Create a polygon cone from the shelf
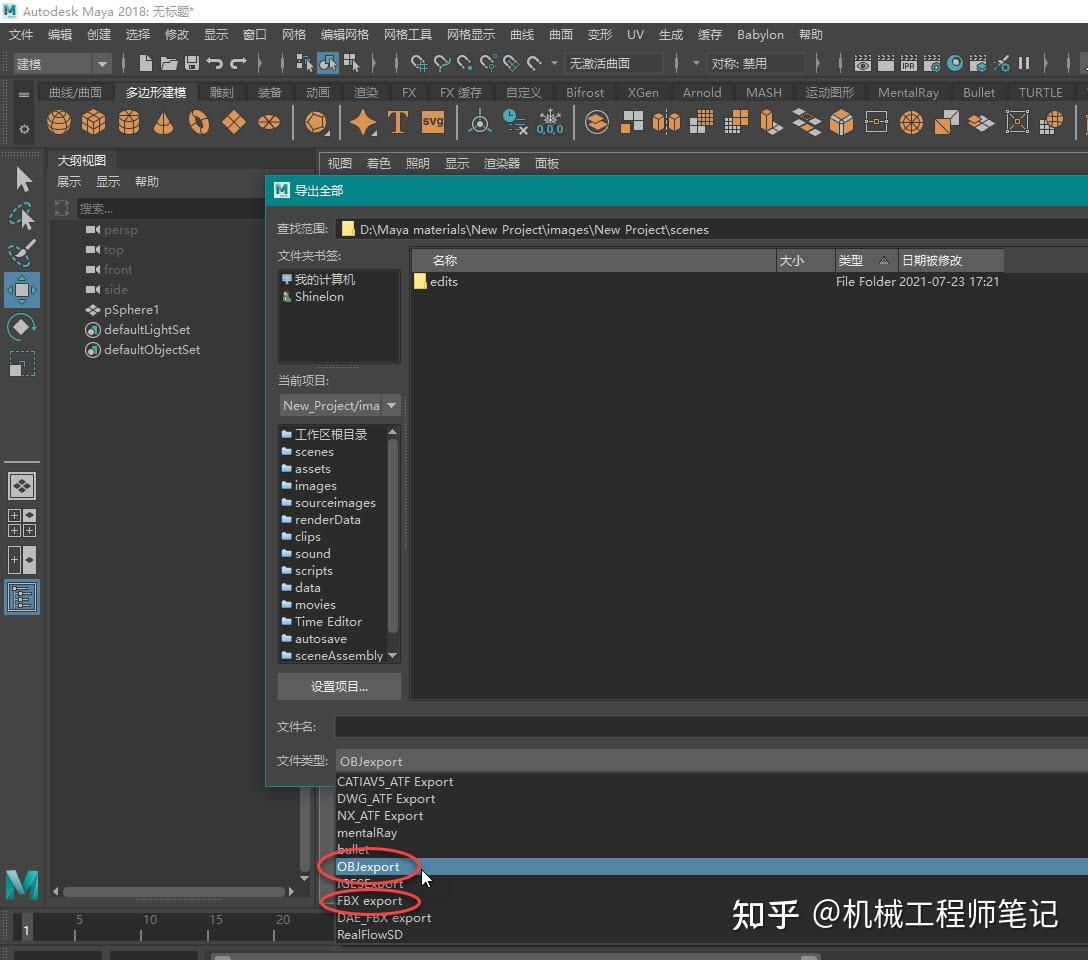This screenshot has height=960, width=1088. click(x=164, y=122)
